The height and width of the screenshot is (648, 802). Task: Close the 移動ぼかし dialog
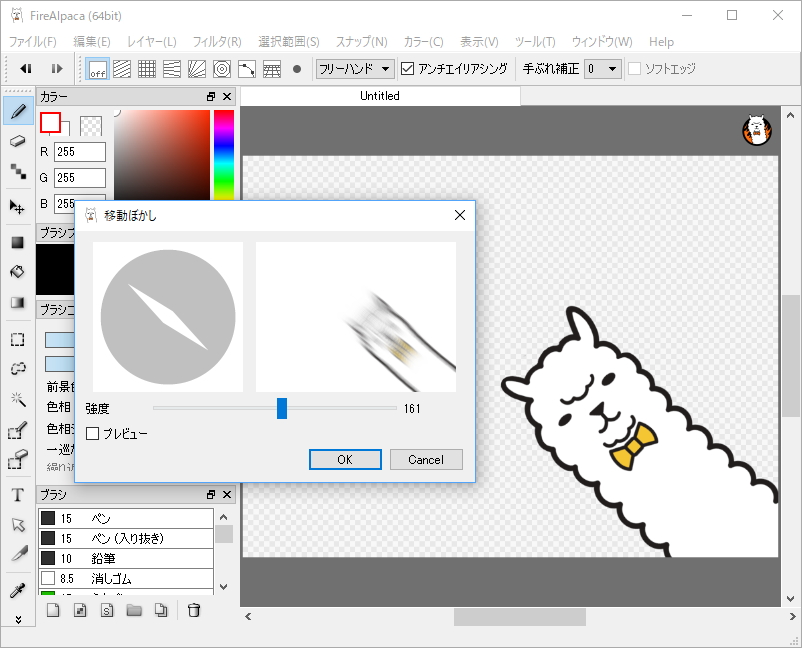click(x=460, y=215)
